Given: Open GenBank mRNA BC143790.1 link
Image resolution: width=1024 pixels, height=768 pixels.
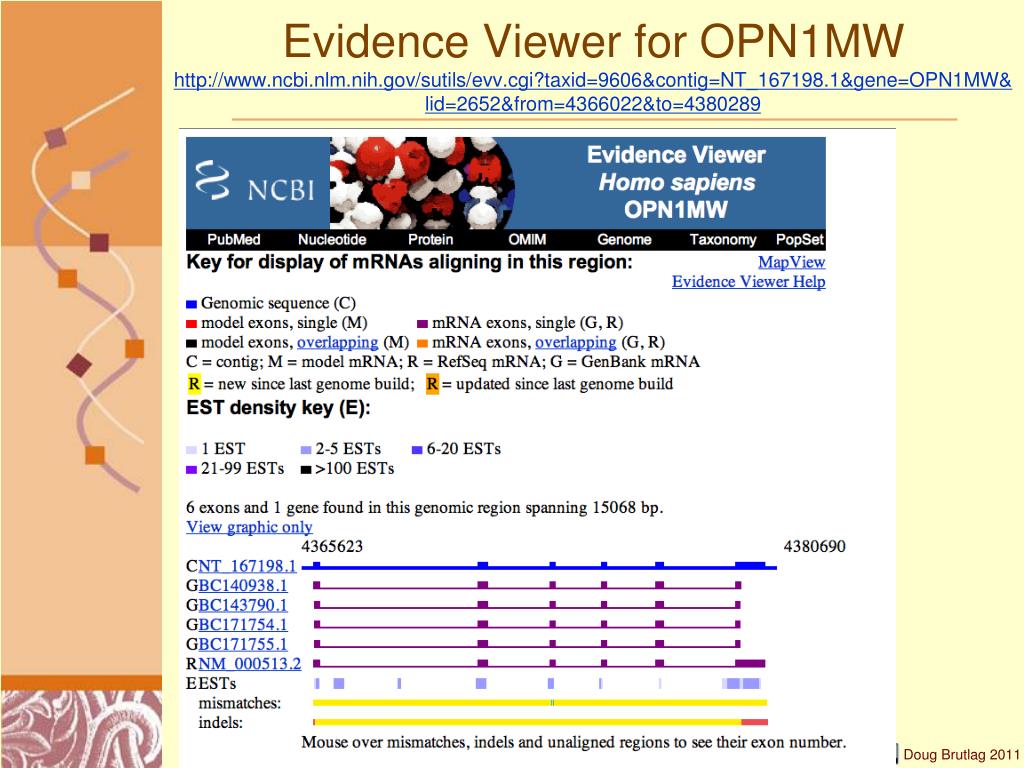Looking at the screenshot, I should point(242,605).
